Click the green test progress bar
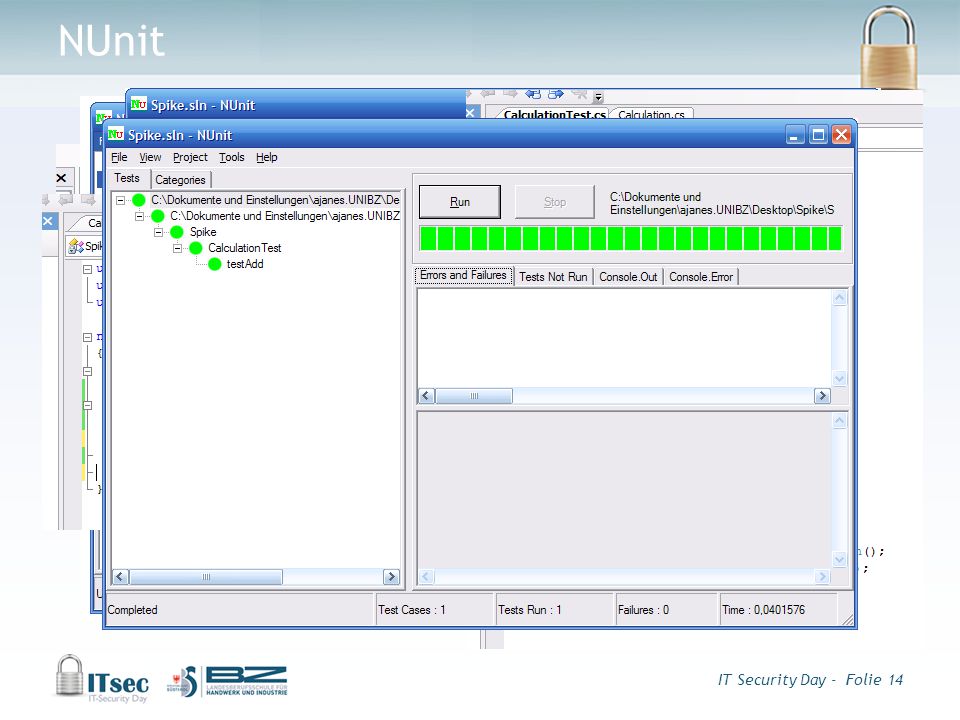Viewport: 960px width, 720px height. pyautogui.click(x=631, y=238)
